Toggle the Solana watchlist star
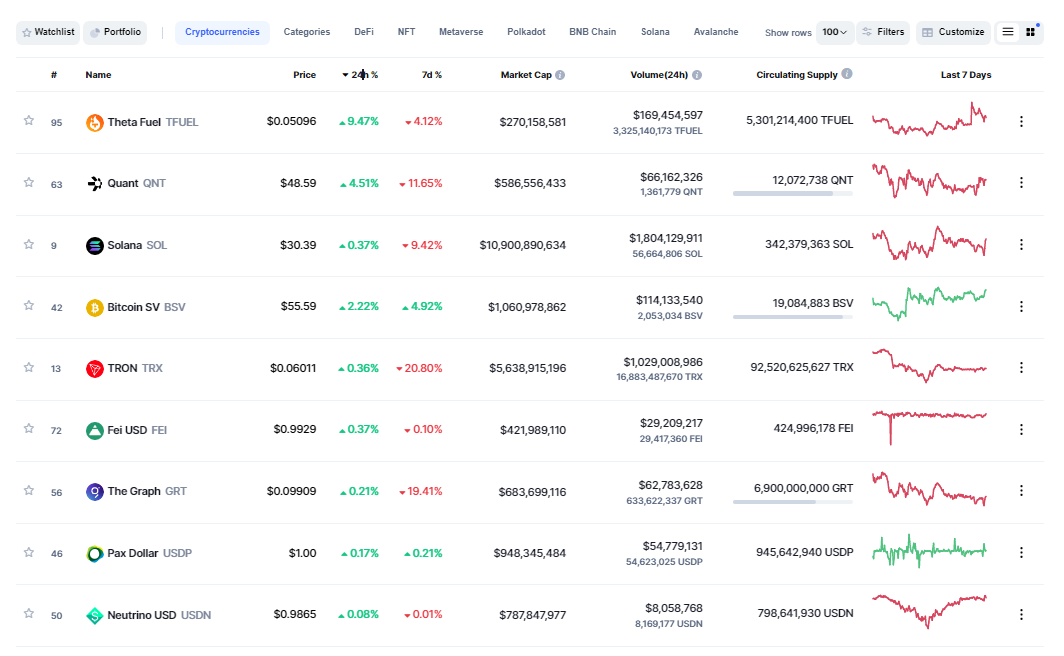 [28, 244]
